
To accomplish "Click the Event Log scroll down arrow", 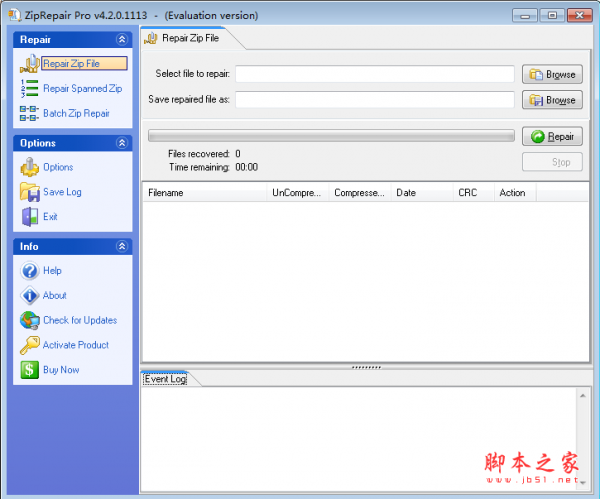I will 582,483.
